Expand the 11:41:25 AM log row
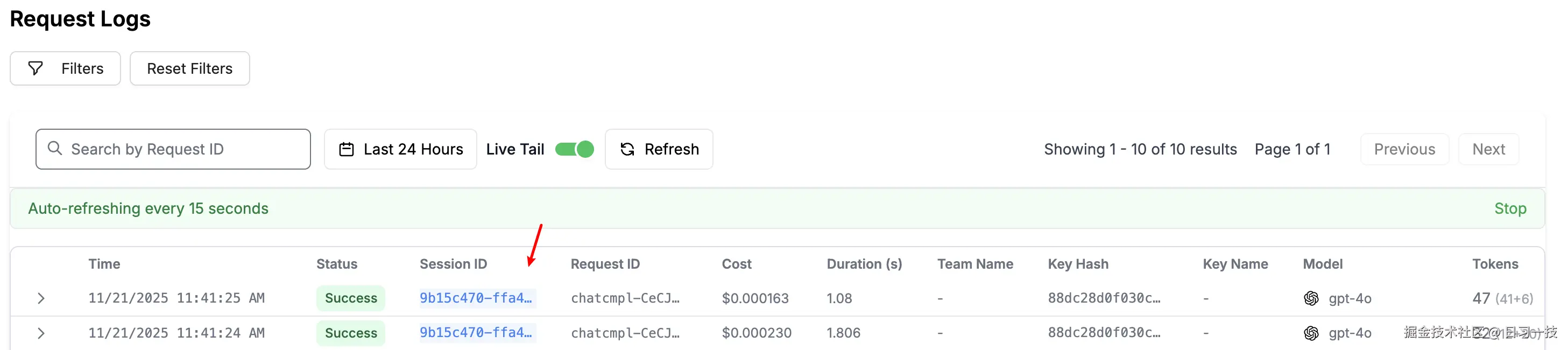The width and height of the screenshot is (1568, 350). click(41, 298)
